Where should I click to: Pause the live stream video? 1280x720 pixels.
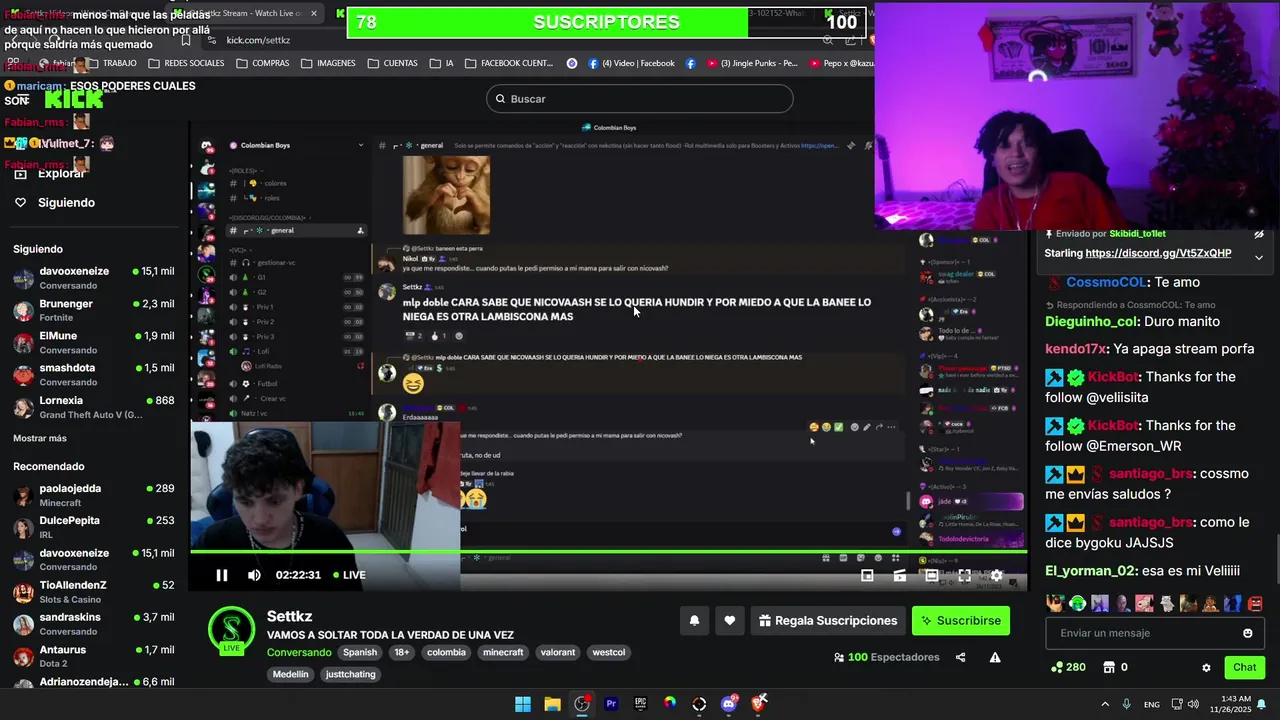(x=222, y=575)
